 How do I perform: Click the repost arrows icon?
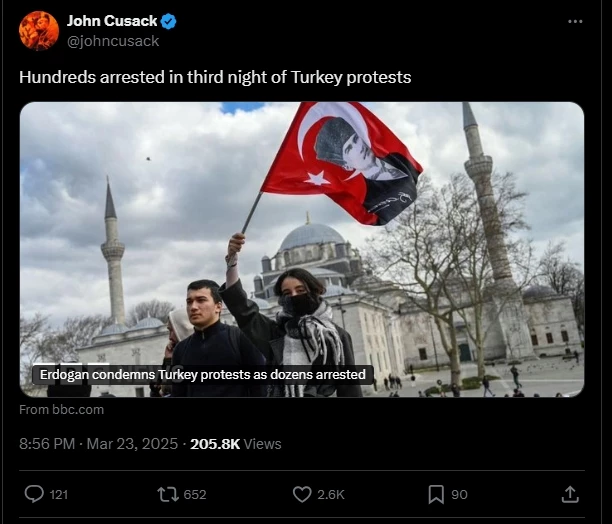click(x=168, y=494)
